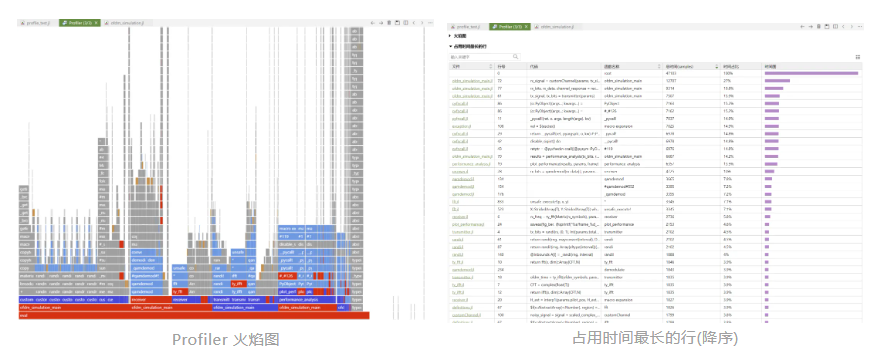Open ofdm_simulation.jl tab in left pane
The image size is (884, 361).
127,23
